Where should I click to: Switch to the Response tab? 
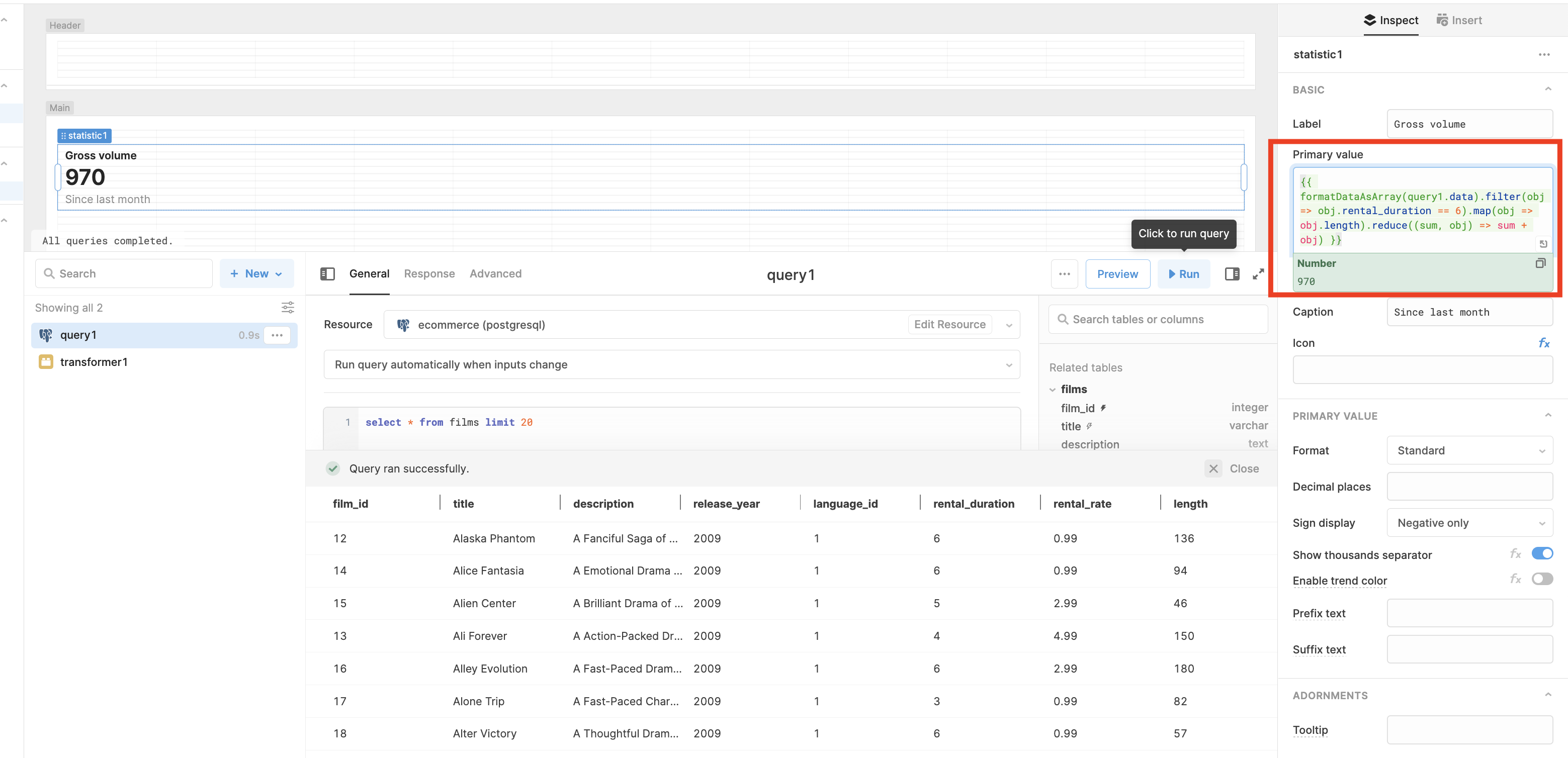click(x=429, y=274)
